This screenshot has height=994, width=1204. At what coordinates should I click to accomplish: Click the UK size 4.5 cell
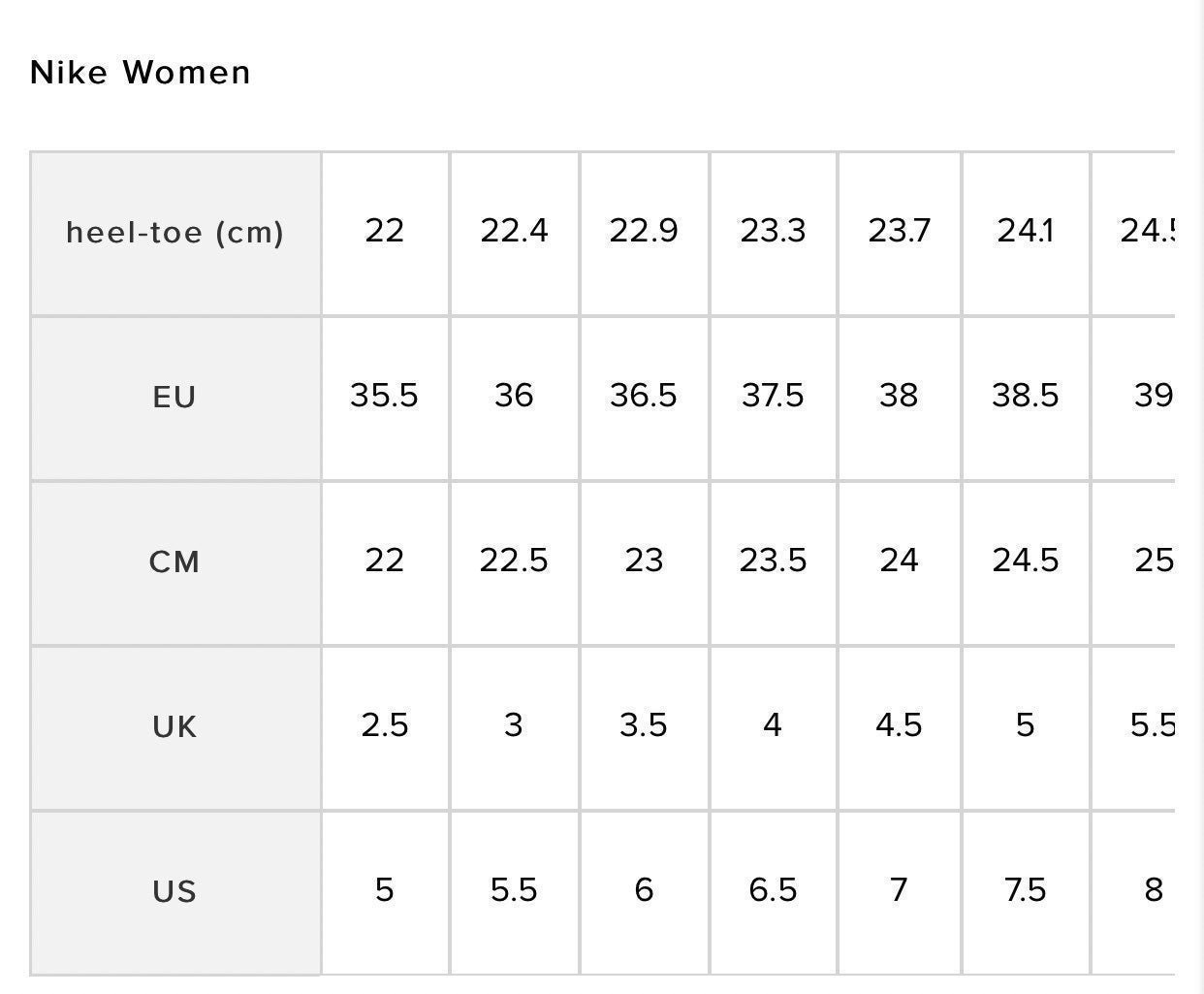pyautogui.click(x=900, y=728)
